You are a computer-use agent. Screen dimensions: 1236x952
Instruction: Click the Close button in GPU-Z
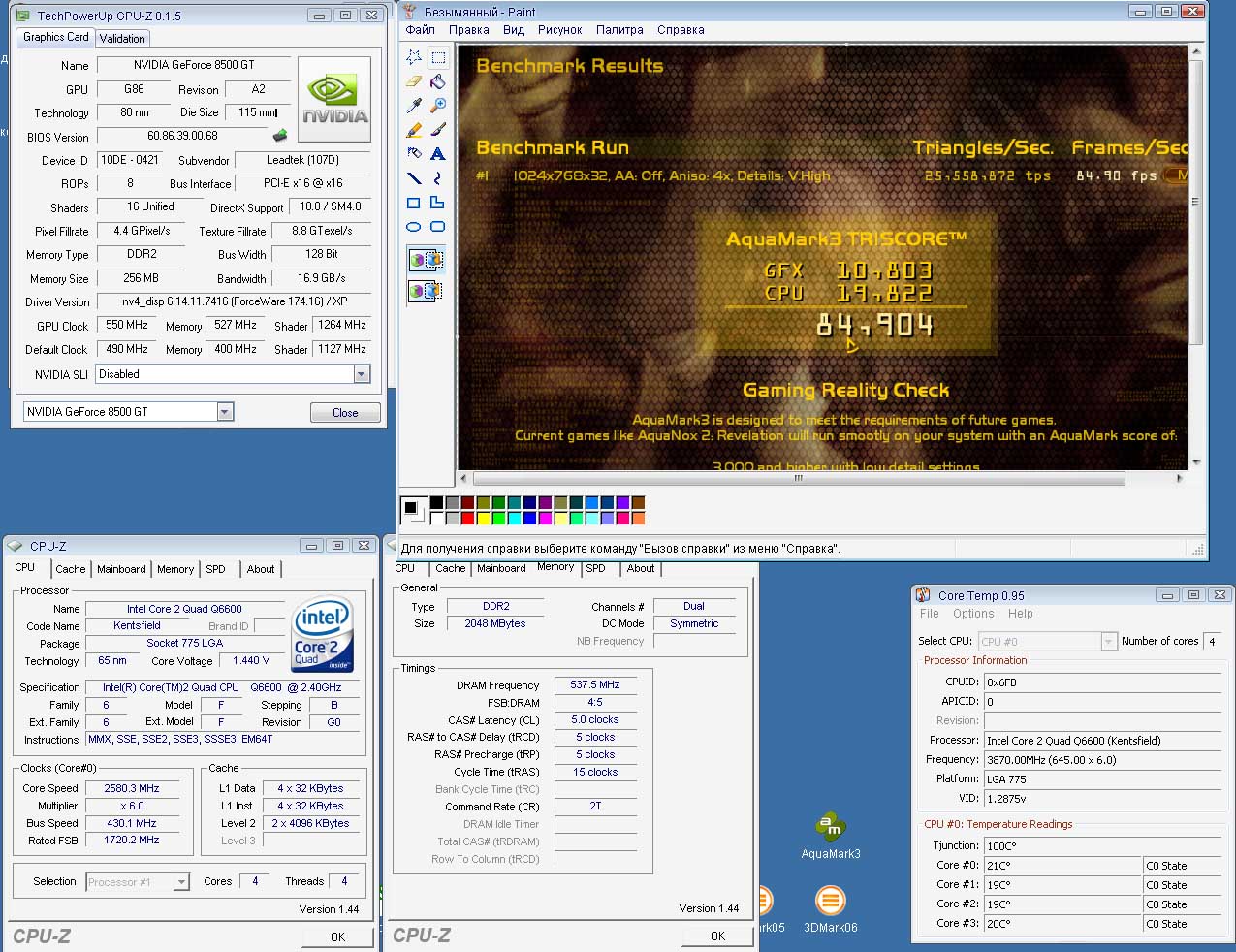coord(345,412)
